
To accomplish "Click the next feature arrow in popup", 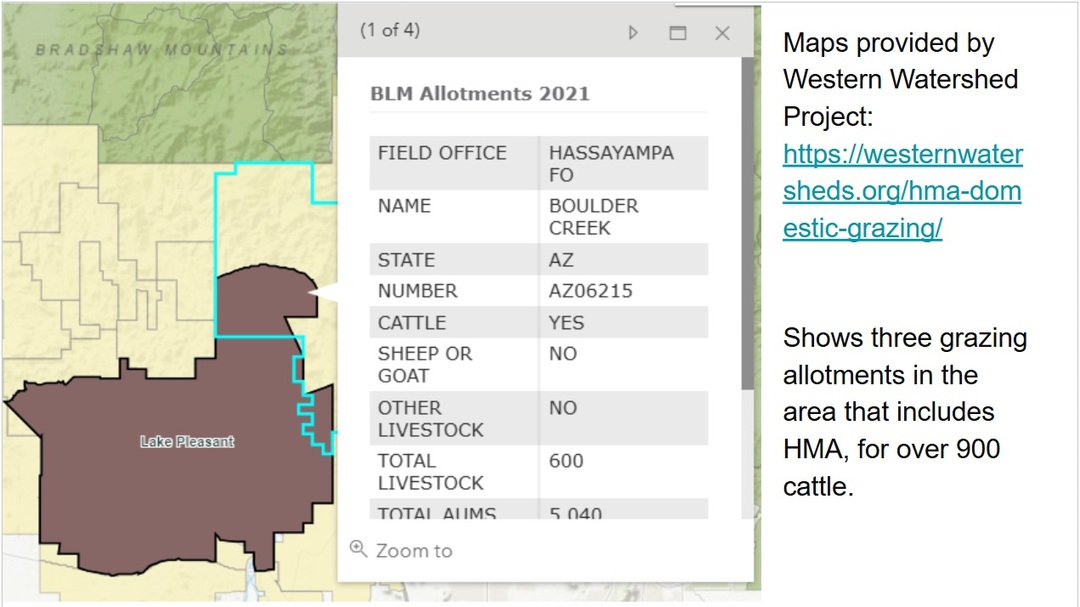I will pos(633,33).
